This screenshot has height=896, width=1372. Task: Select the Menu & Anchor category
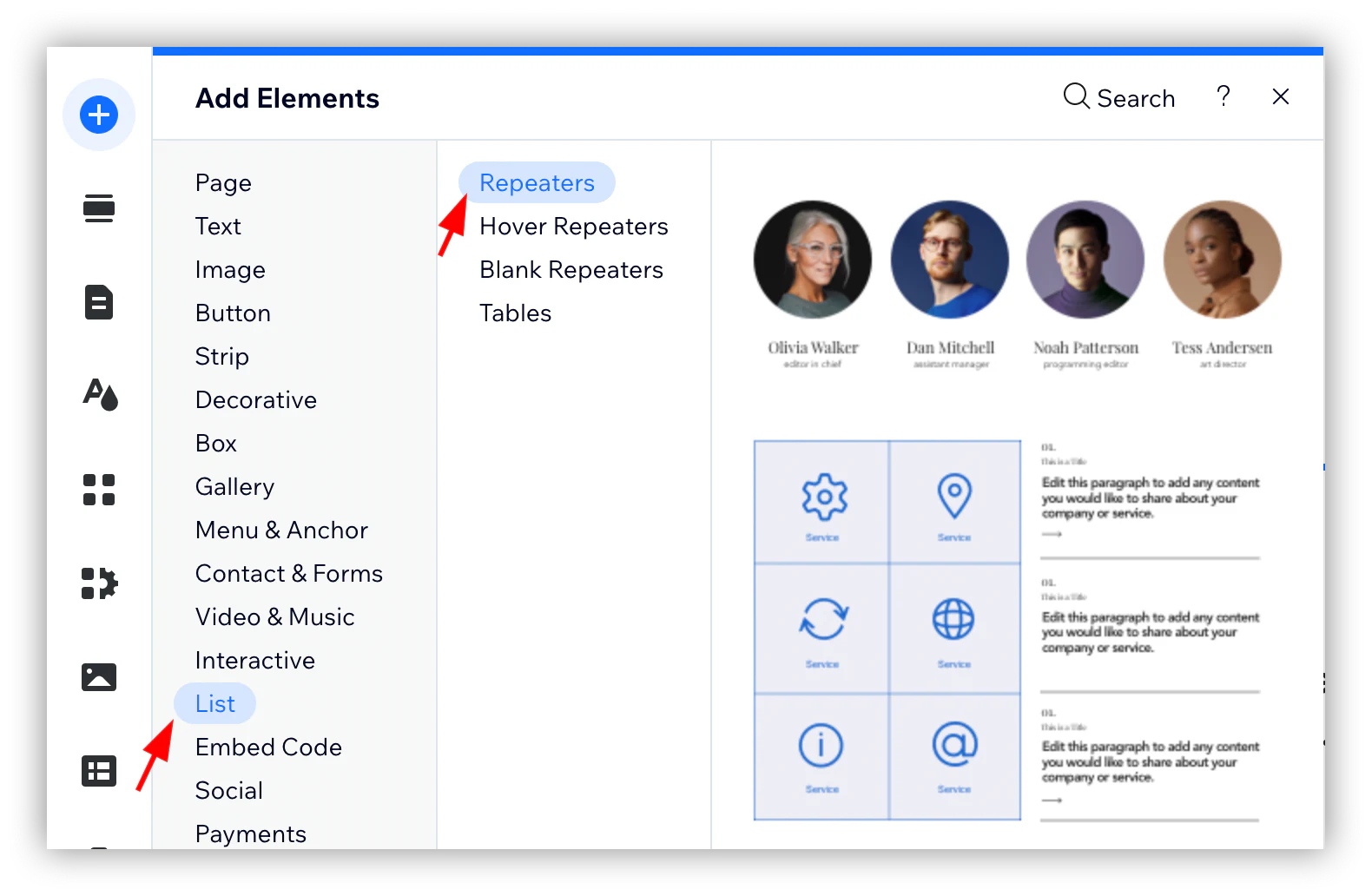click(x=281, y=530)
